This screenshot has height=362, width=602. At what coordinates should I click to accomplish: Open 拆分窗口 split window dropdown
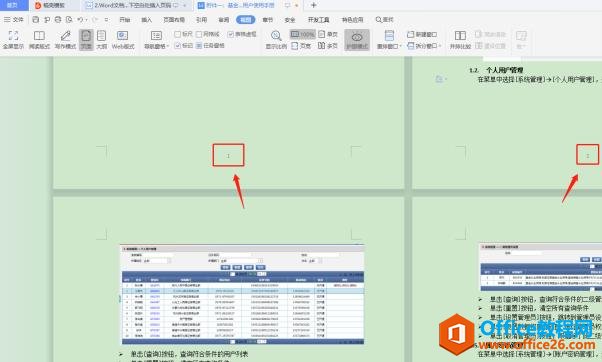coord(424,46)
